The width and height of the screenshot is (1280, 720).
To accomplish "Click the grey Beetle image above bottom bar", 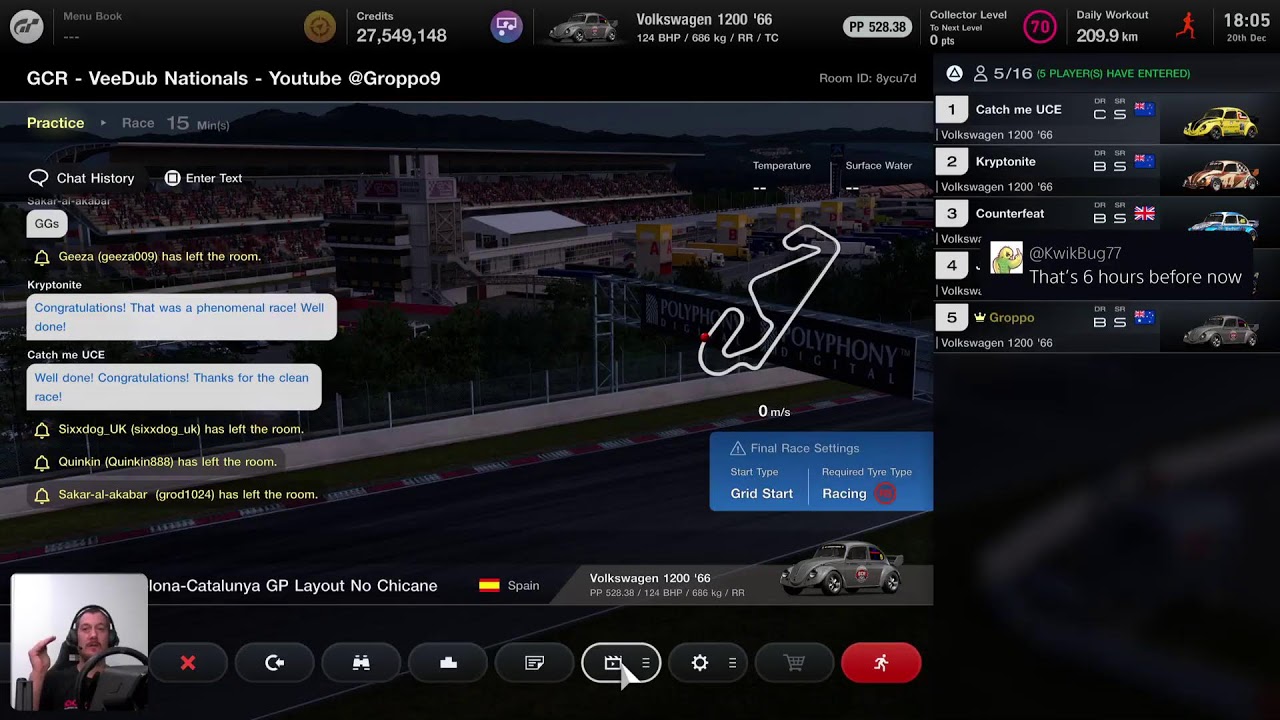I will (842, 569).
